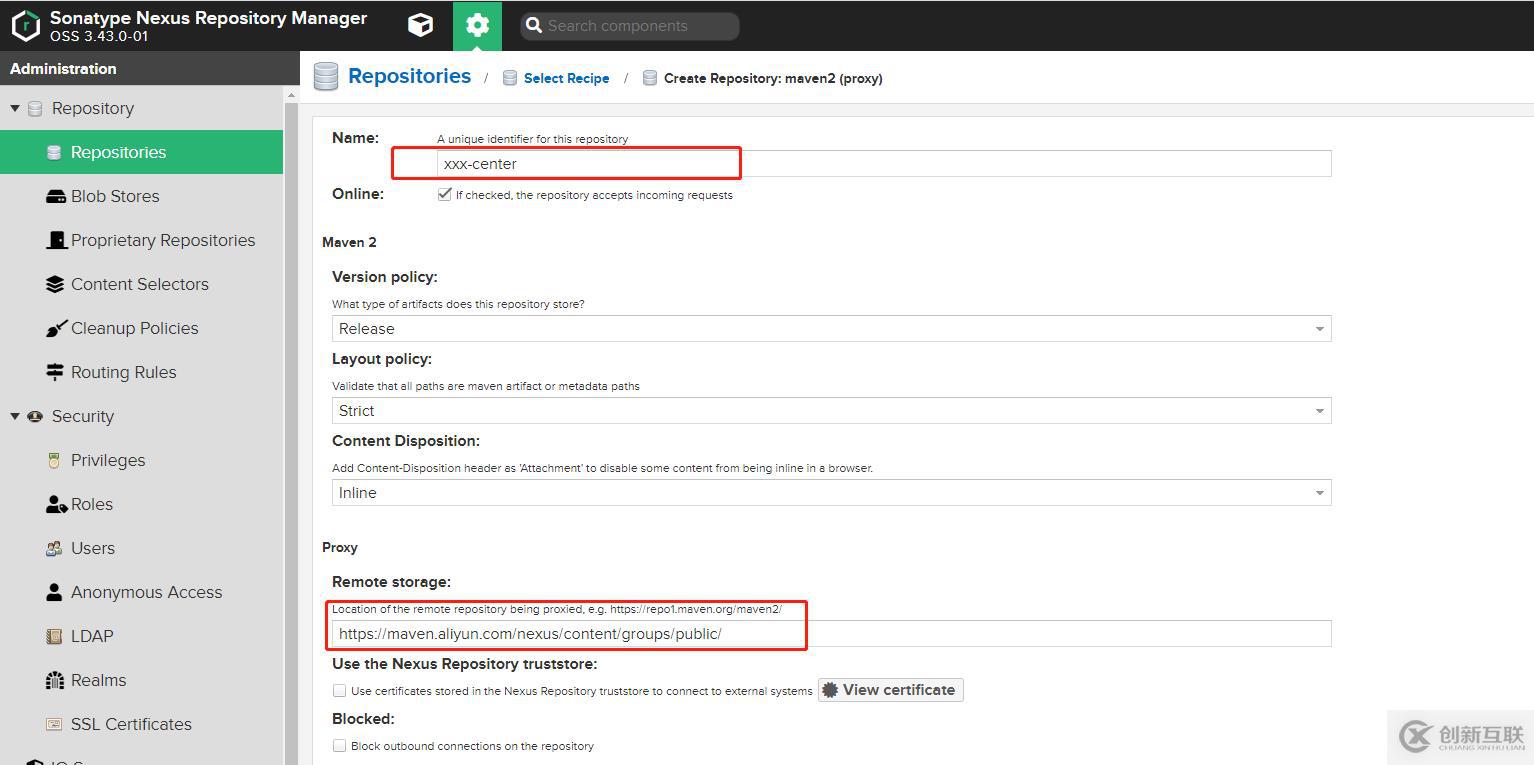Click the large Repositories header database icon
1534x765 pixels.
[x=326, y=77]
